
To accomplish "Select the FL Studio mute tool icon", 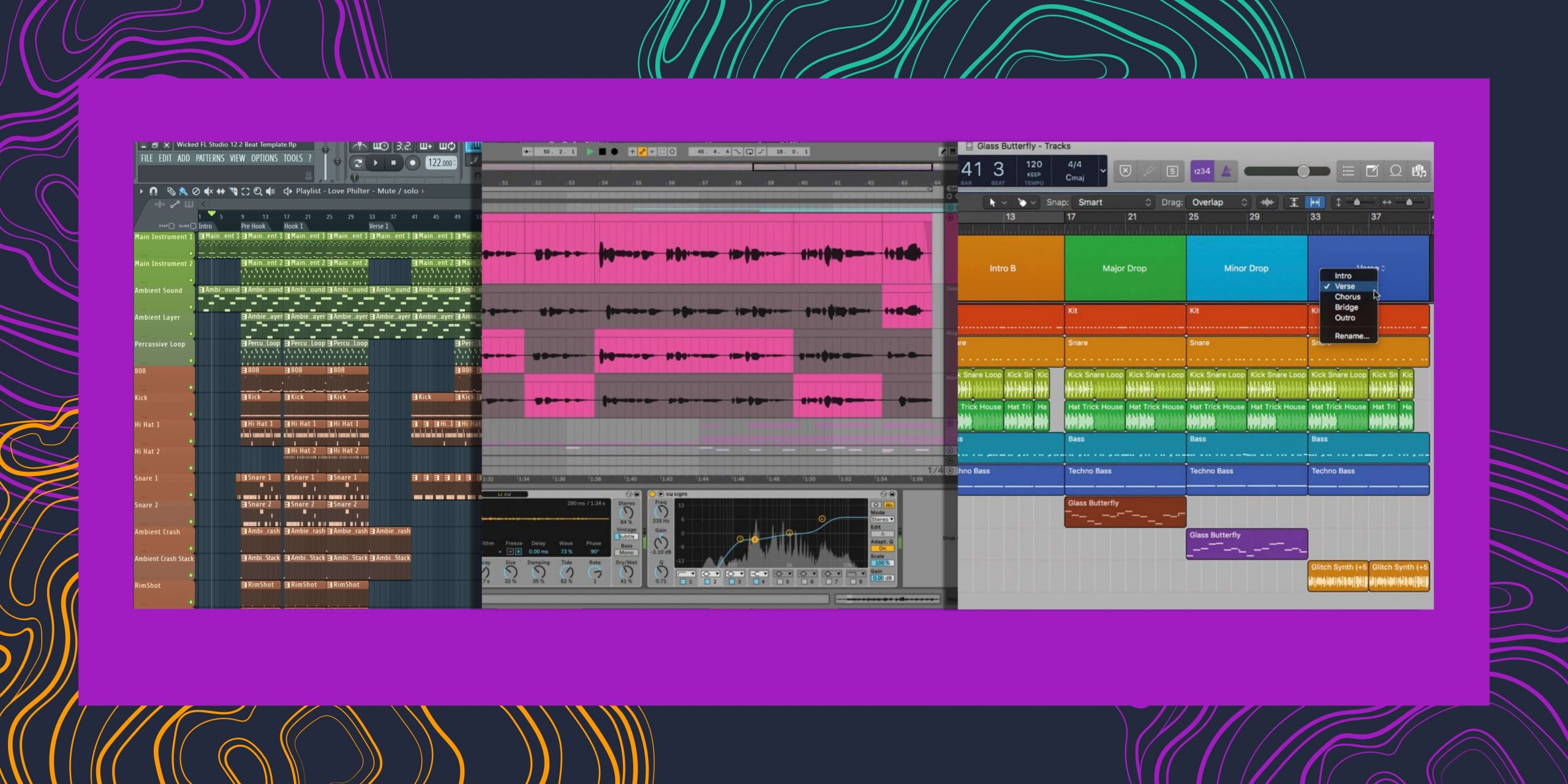I will (x=208, y=191).
